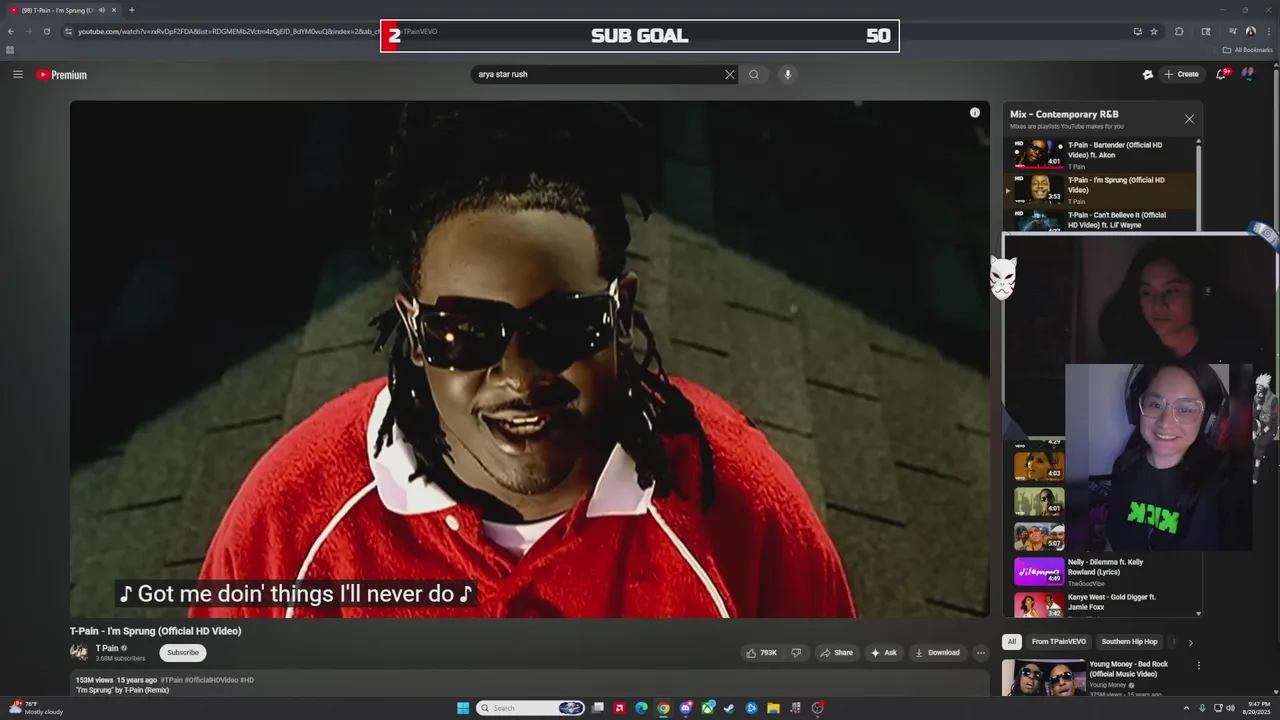Like the video with 793K likes

(761, 653)
